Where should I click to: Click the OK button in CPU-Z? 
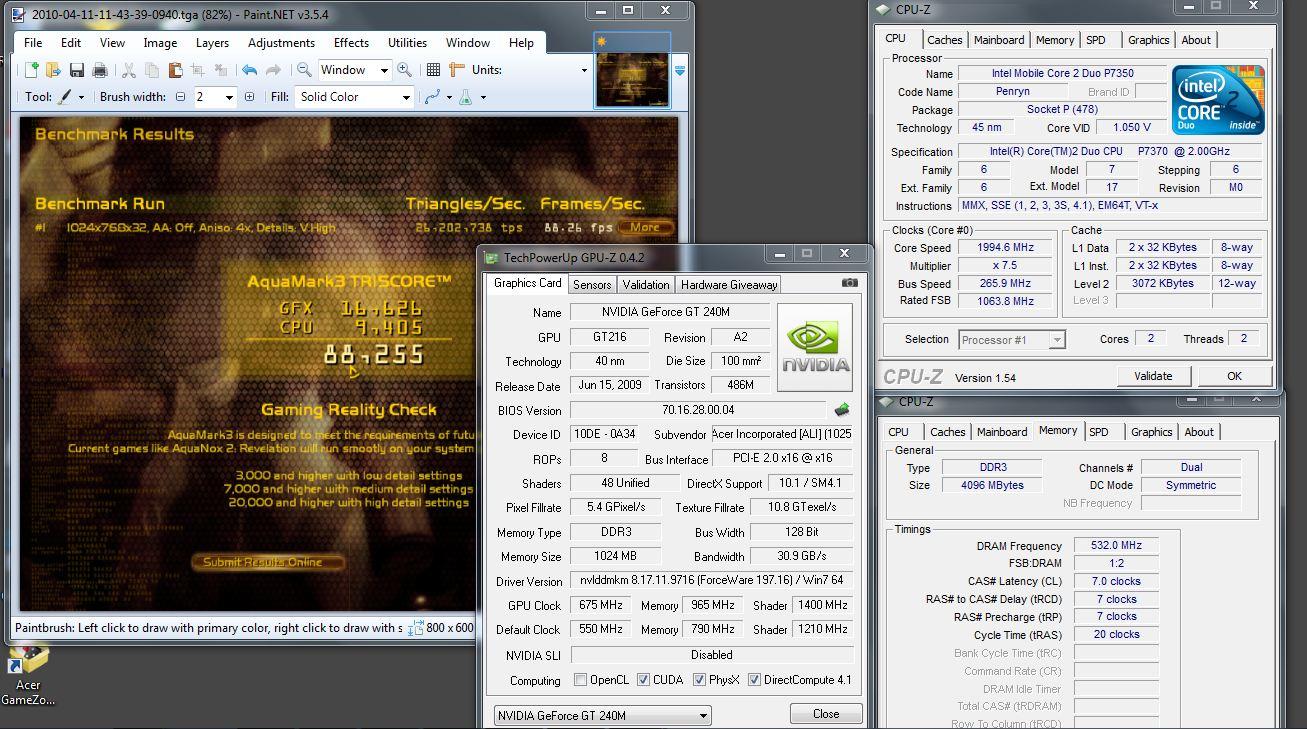tap(1234, 376)
